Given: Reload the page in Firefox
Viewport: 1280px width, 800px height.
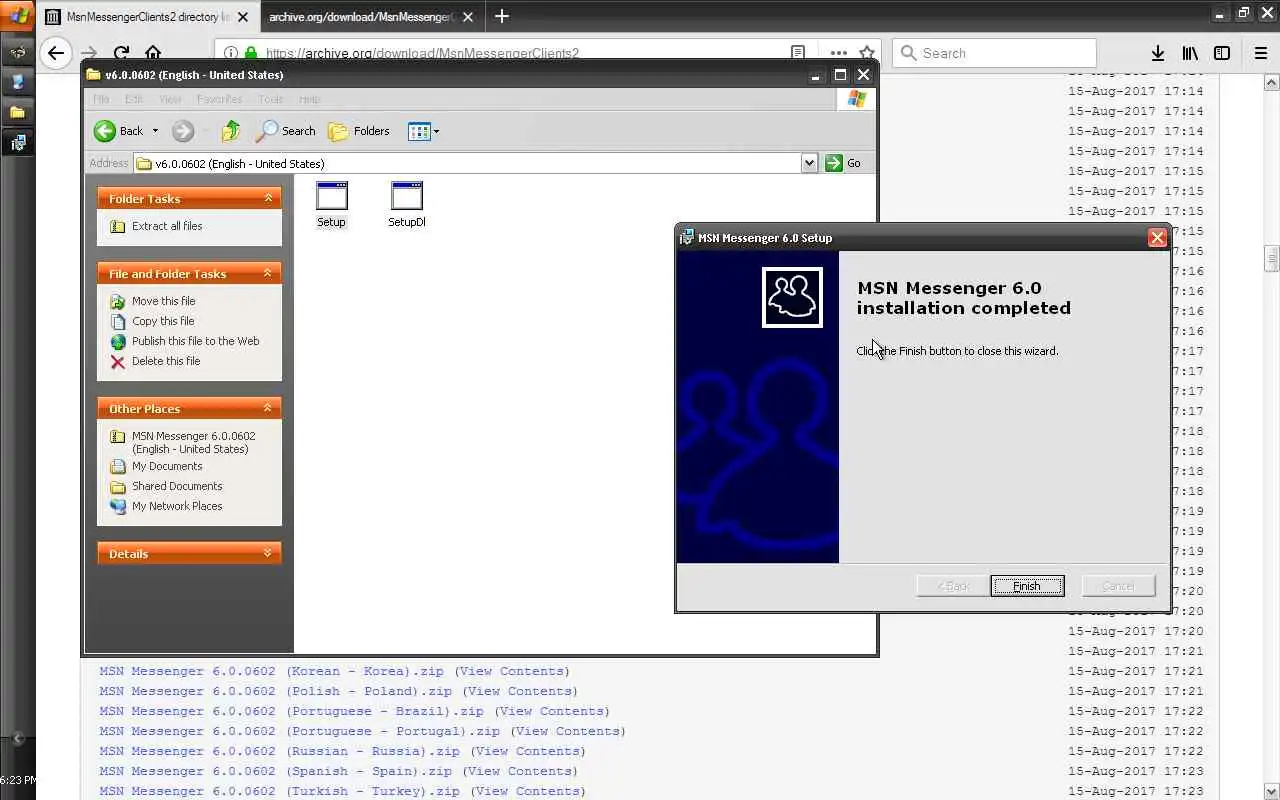Looking at the screenshot, I should 121,53.
